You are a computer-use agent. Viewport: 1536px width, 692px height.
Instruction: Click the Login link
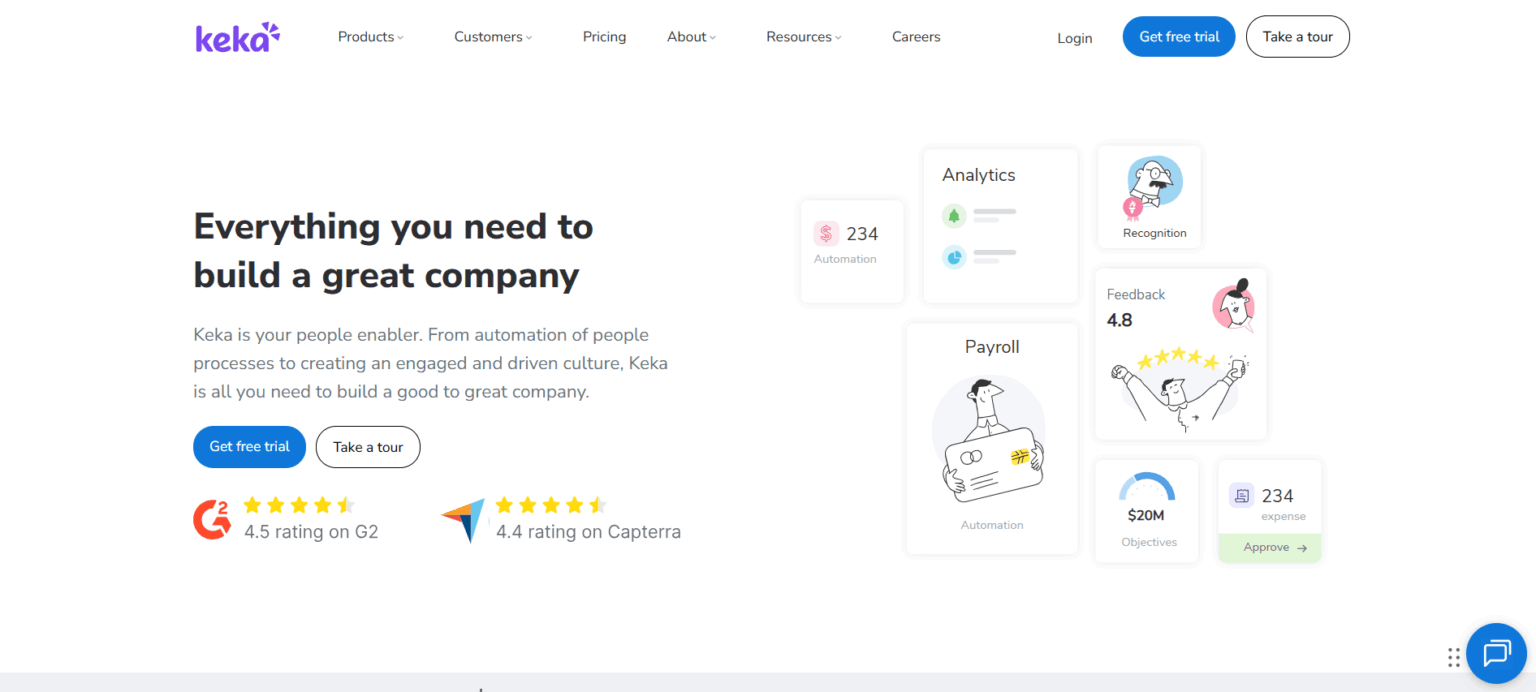coord(1075,38)
